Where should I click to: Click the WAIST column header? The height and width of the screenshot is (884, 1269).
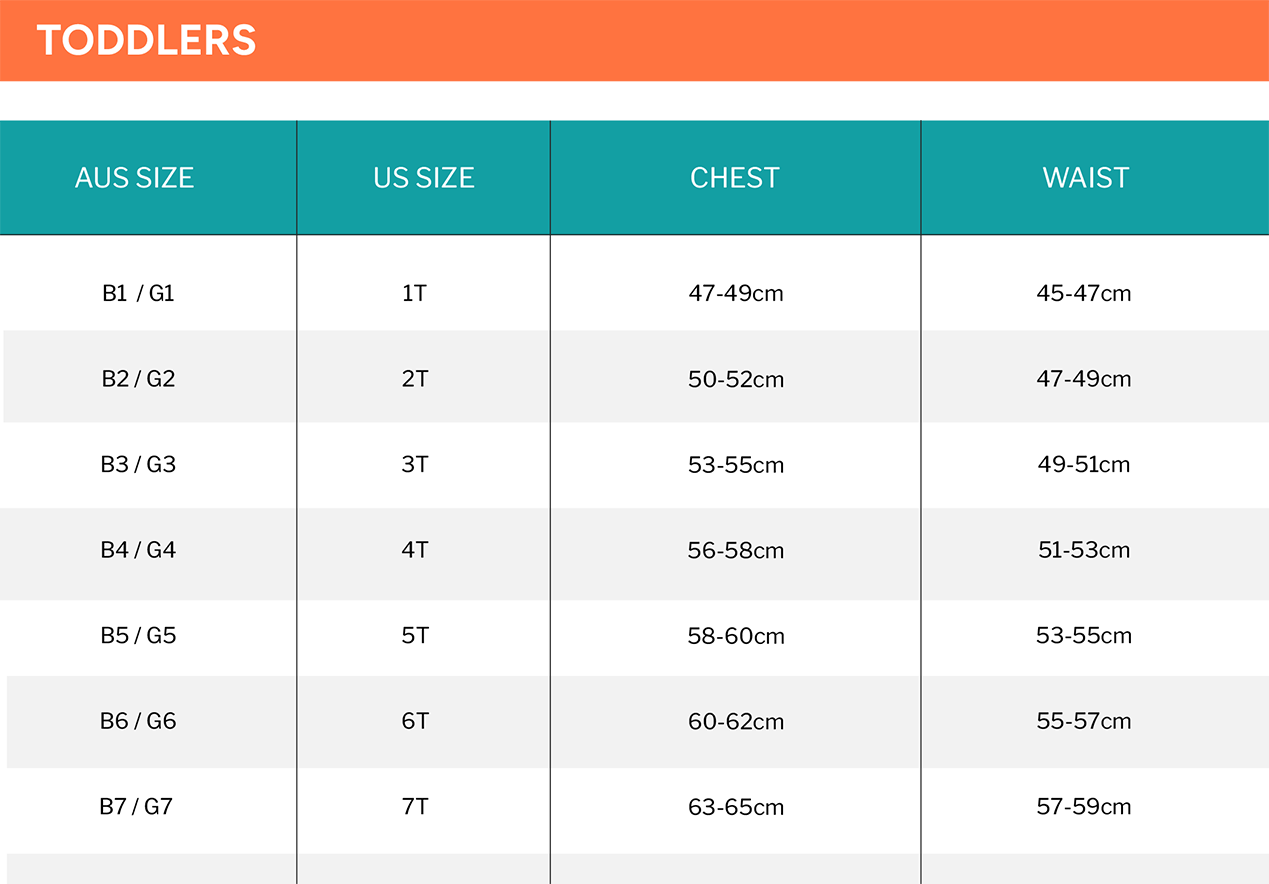[1085, 178]
